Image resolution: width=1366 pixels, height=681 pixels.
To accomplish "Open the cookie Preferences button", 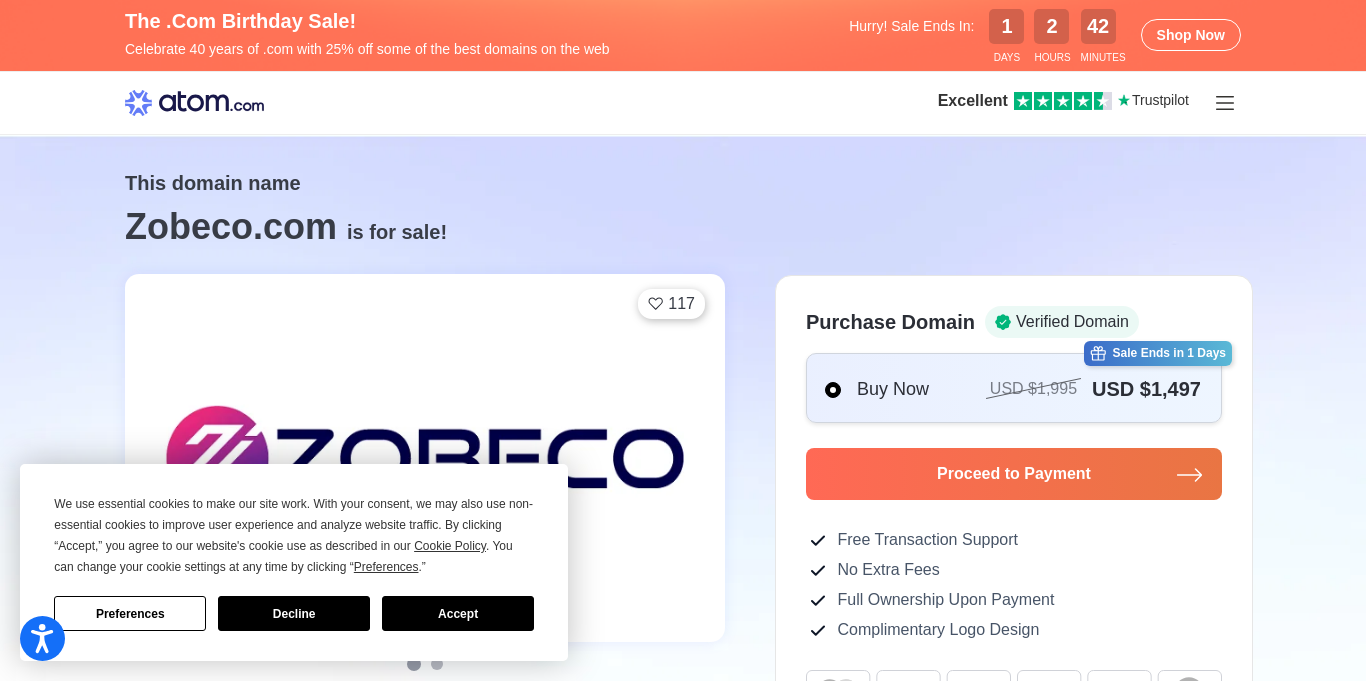I will 130,614.
